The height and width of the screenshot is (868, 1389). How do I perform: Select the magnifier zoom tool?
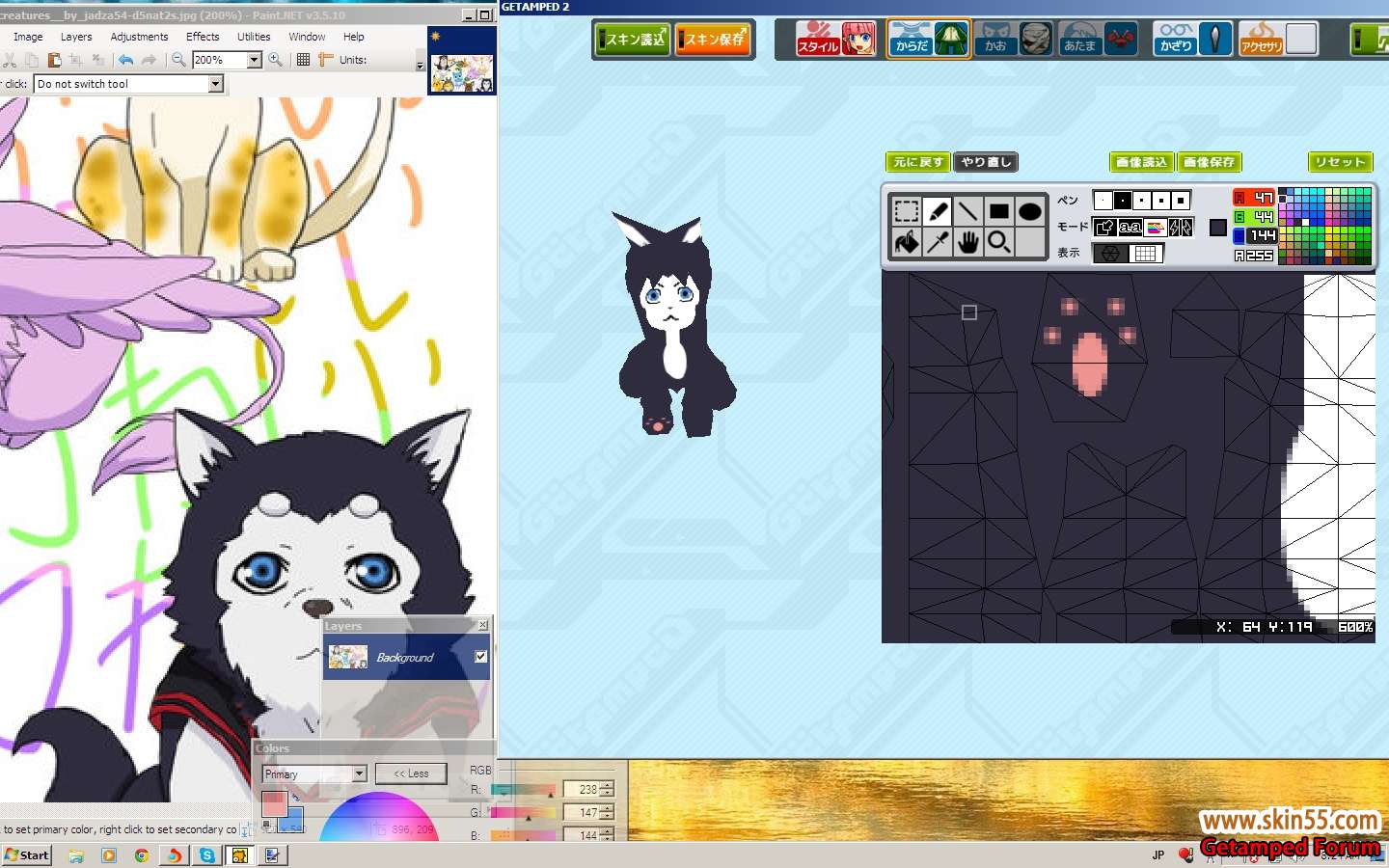pyautogui.click(x=998, y=242)
